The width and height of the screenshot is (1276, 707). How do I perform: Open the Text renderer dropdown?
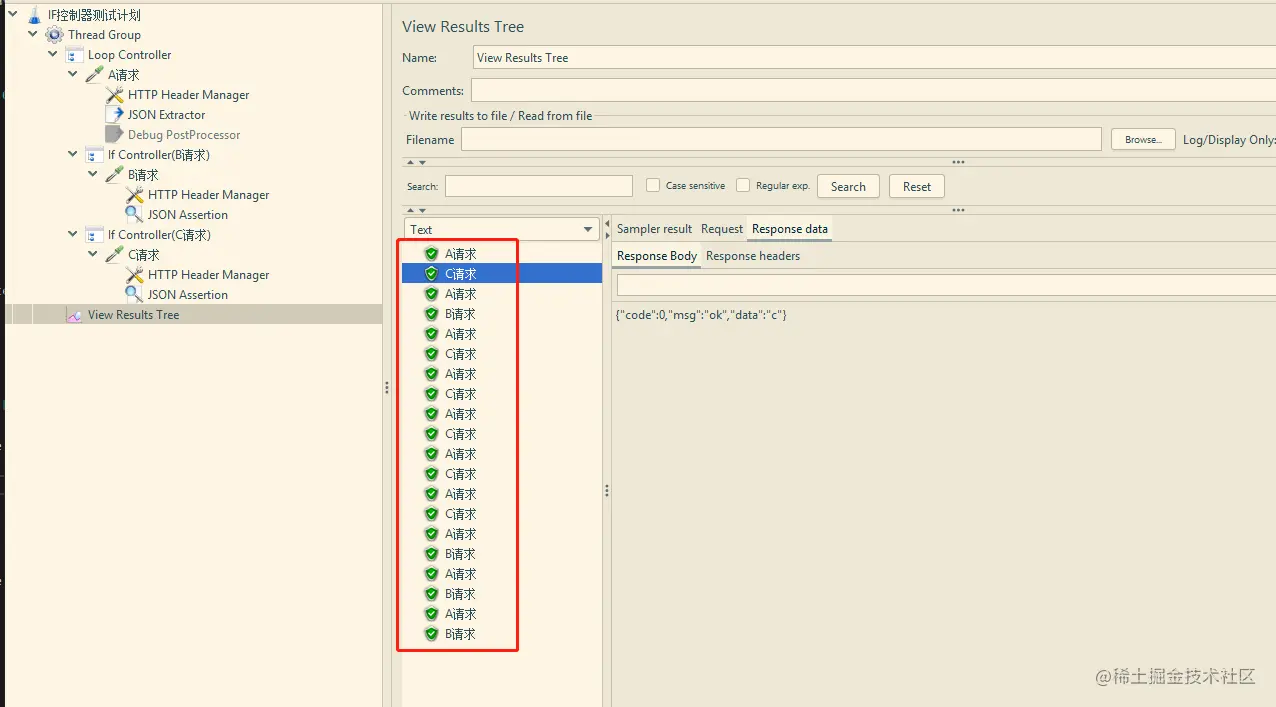(x=501, y=229)
